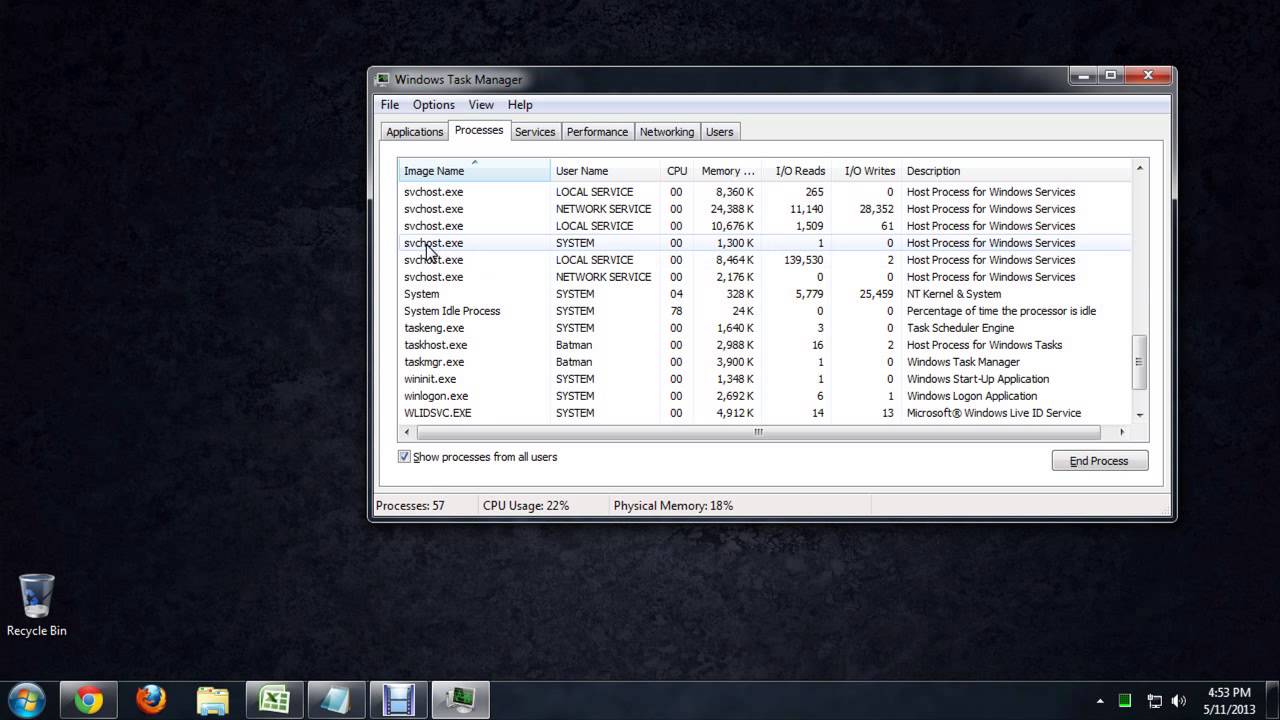
Task: Sort by CPU column header
Action: click(x=677, y=171)
